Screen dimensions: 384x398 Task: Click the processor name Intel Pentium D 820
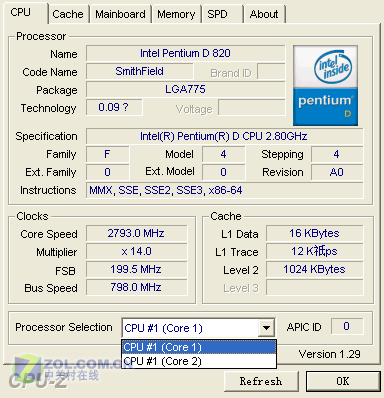(x=185, y=53)
